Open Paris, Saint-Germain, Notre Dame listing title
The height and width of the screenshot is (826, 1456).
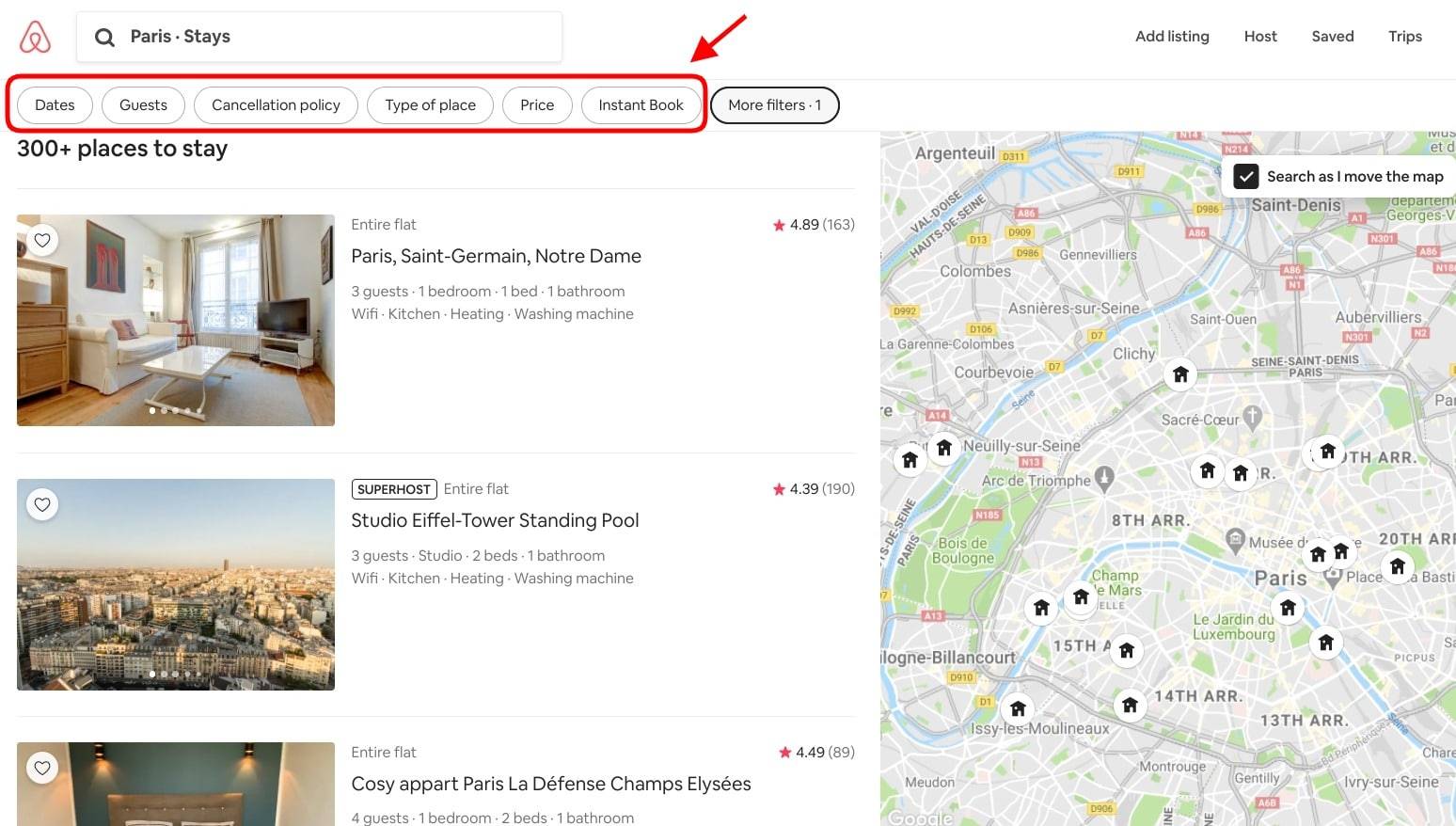pos(496,256)
